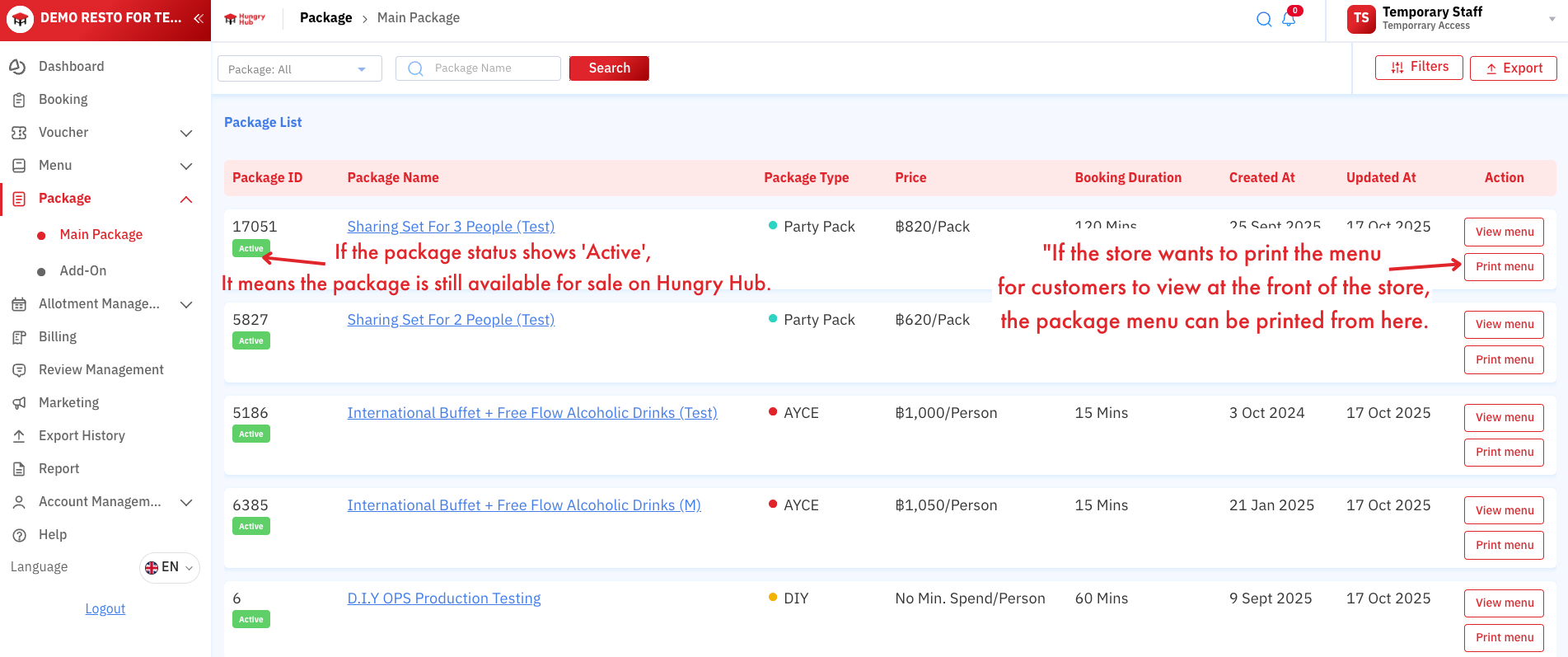Viewport: 1568px width, 657px height.
Task: Click the Allotment Management calendar icon
Action: (19, 304)
